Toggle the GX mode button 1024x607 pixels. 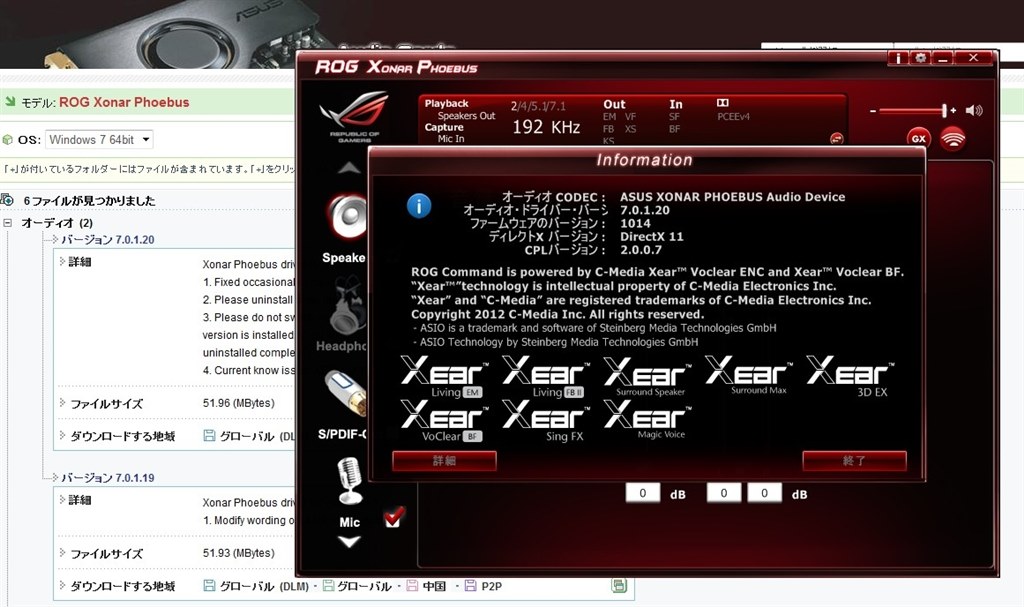point(918,138)
